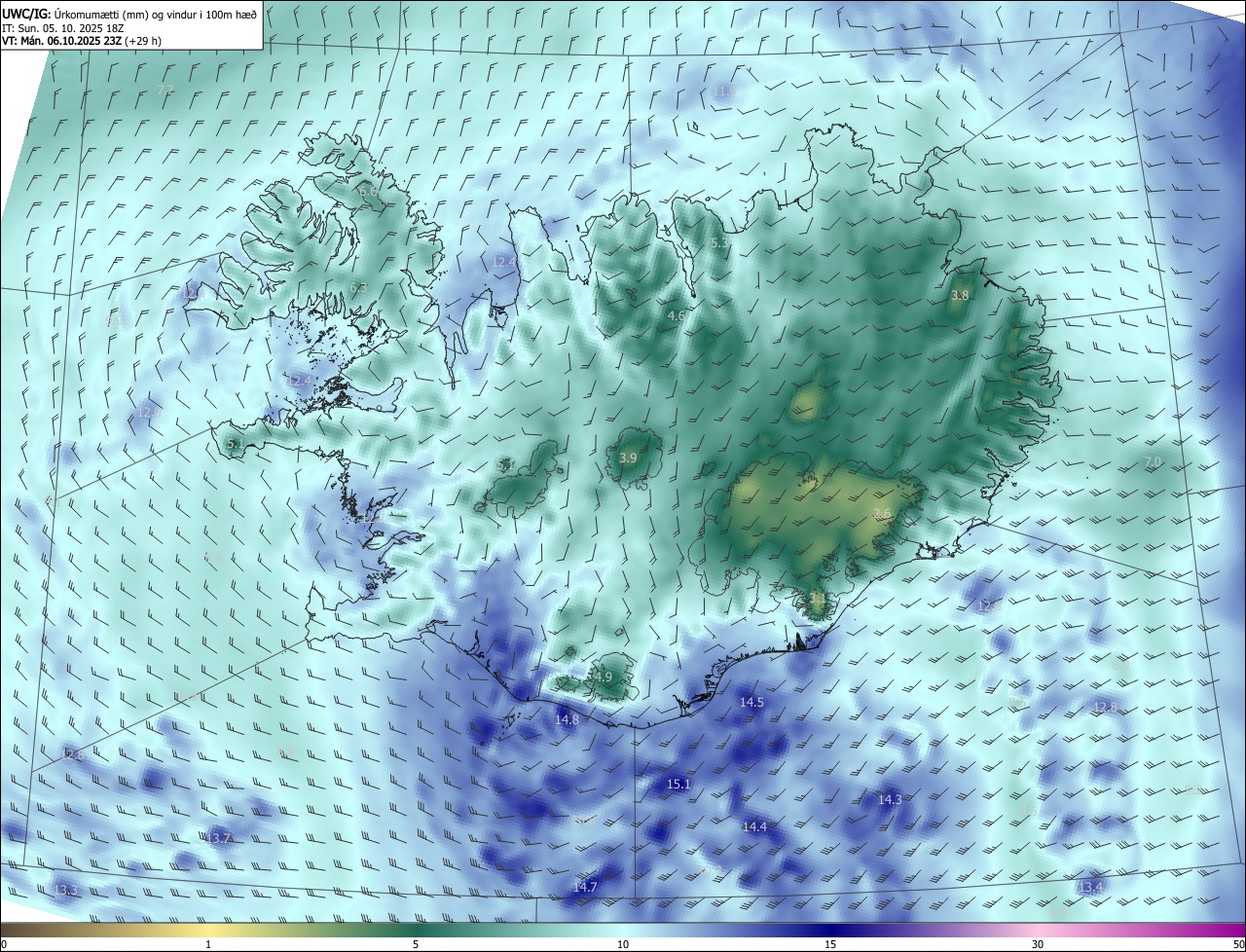1246x952 pixels.
Task: Click the 13.4 value label
Action: pos(1091,887)
